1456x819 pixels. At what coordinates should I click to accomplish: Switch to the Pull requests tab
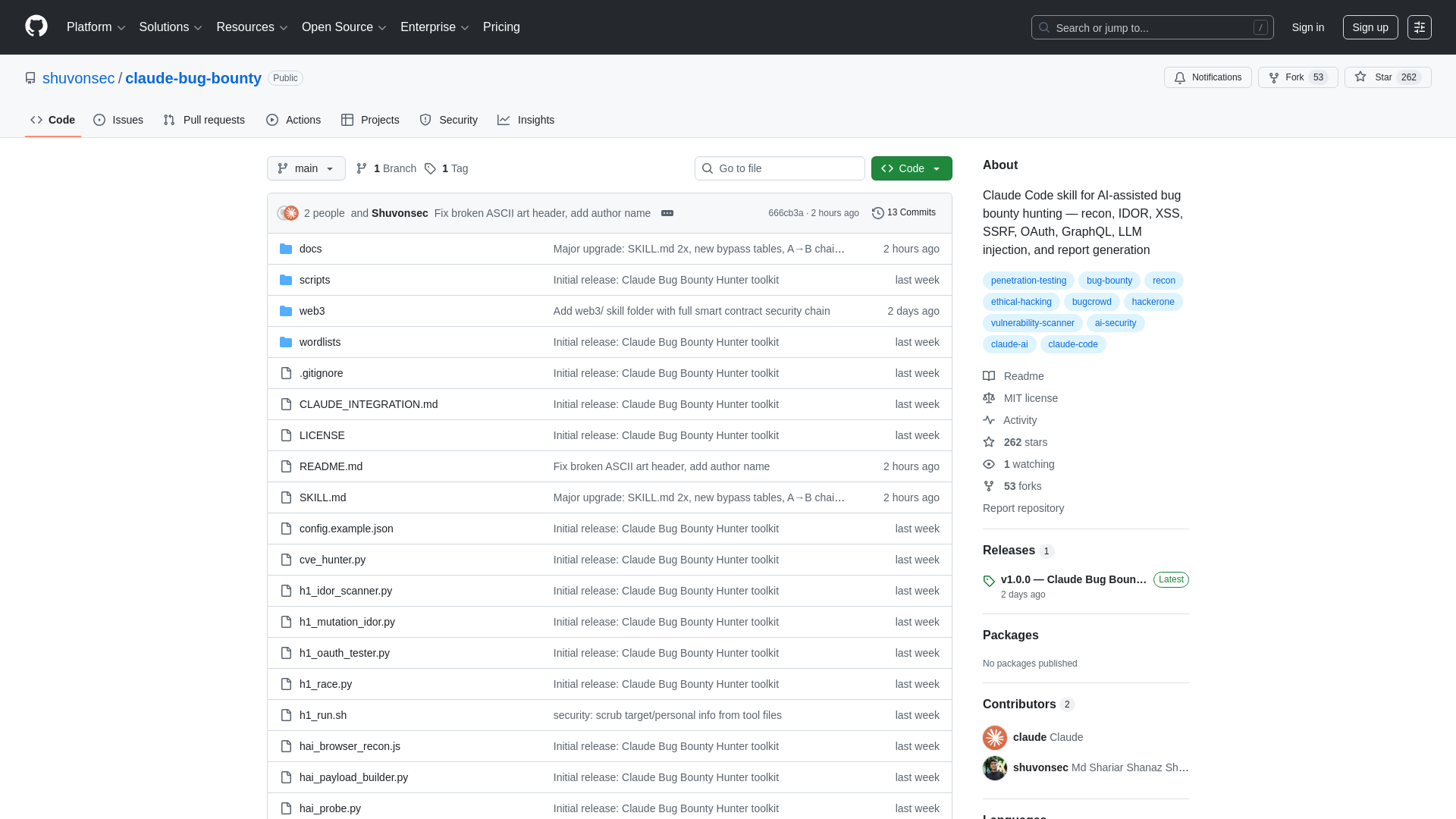coord(204,120)
